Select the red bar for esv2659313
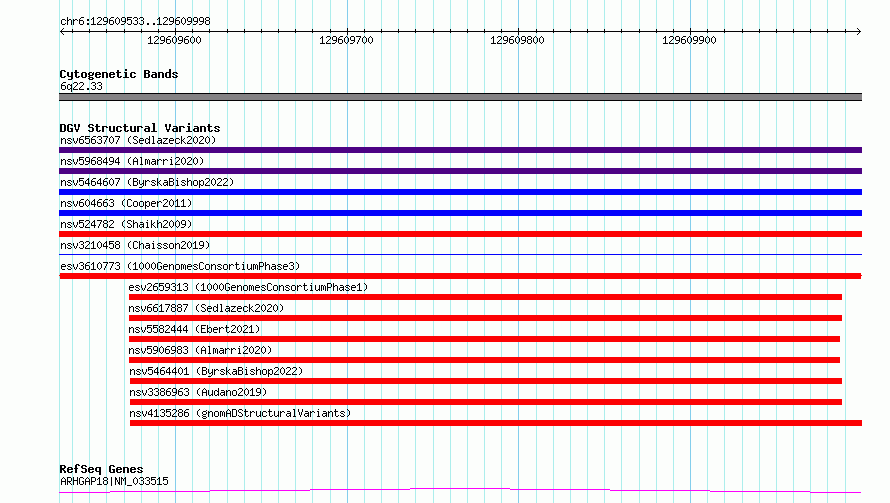The width and height of the screenshot is (890, 503). (485, 297)
